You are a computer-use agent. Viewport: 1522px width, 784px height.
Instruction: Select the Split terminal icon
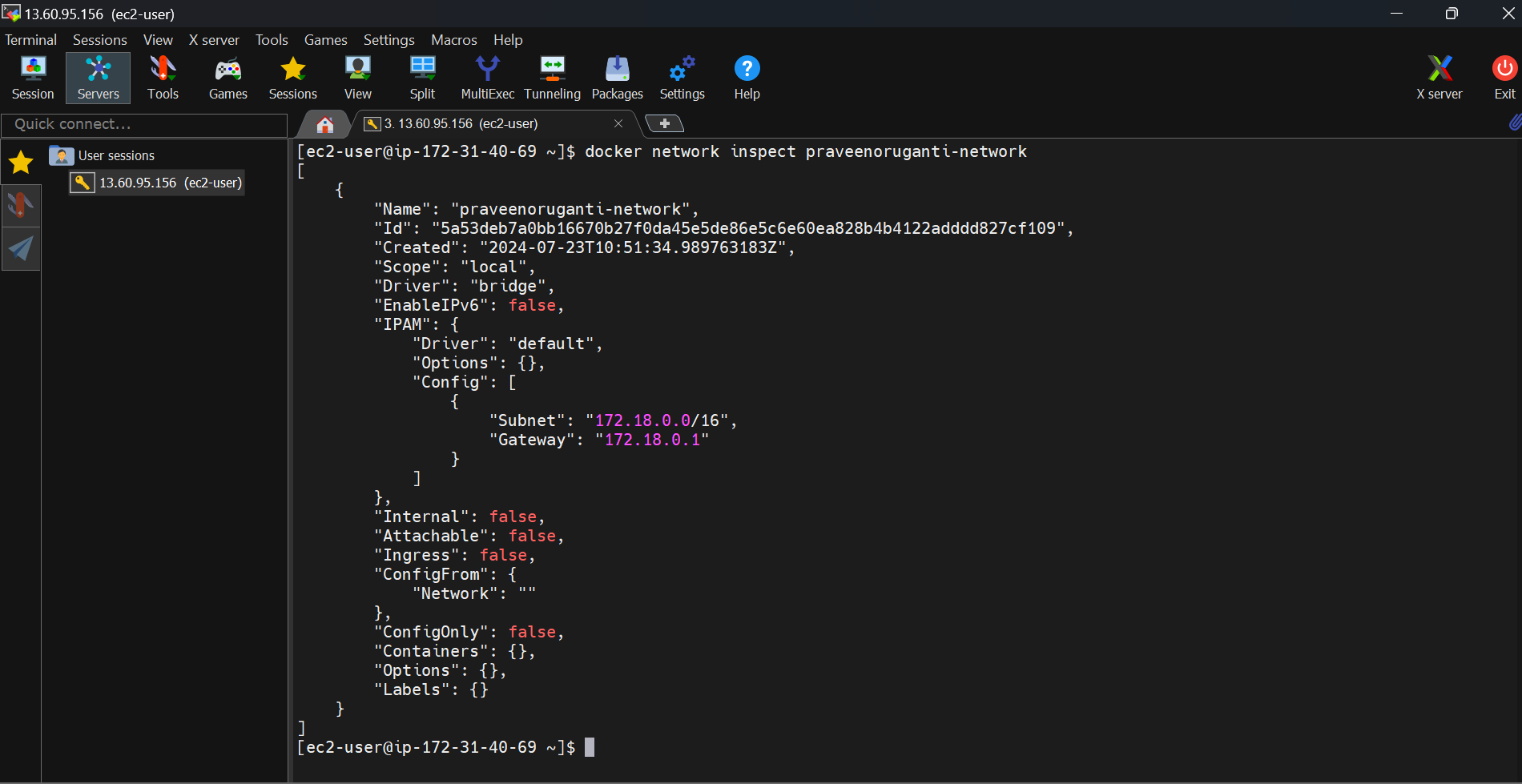(422, 78)
